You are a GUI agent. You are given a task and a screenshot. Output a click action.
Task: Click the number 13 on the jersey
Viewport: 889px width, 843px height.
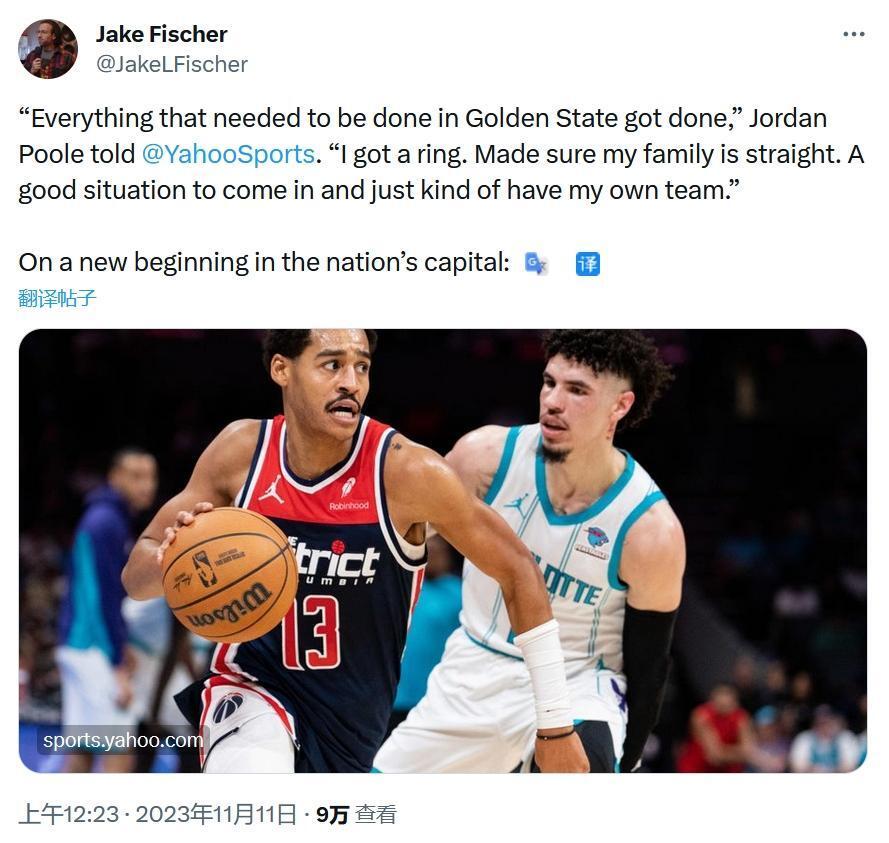[311, 632]
